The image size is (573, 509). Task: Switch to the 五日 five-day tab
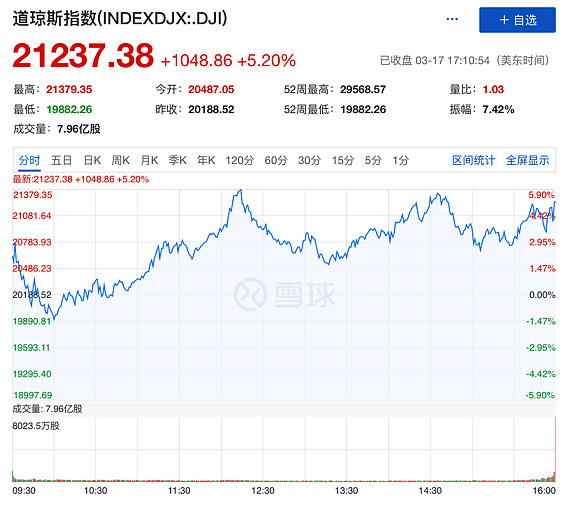61,160
